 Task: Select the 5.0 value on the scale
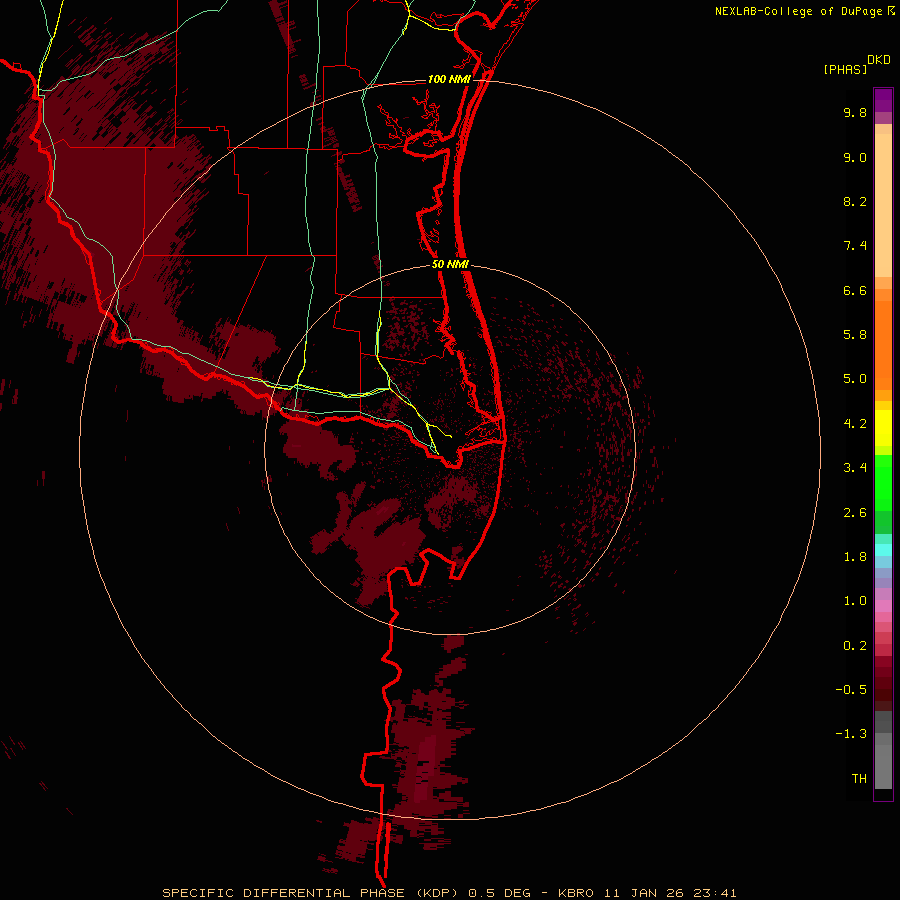pos(855,379)
